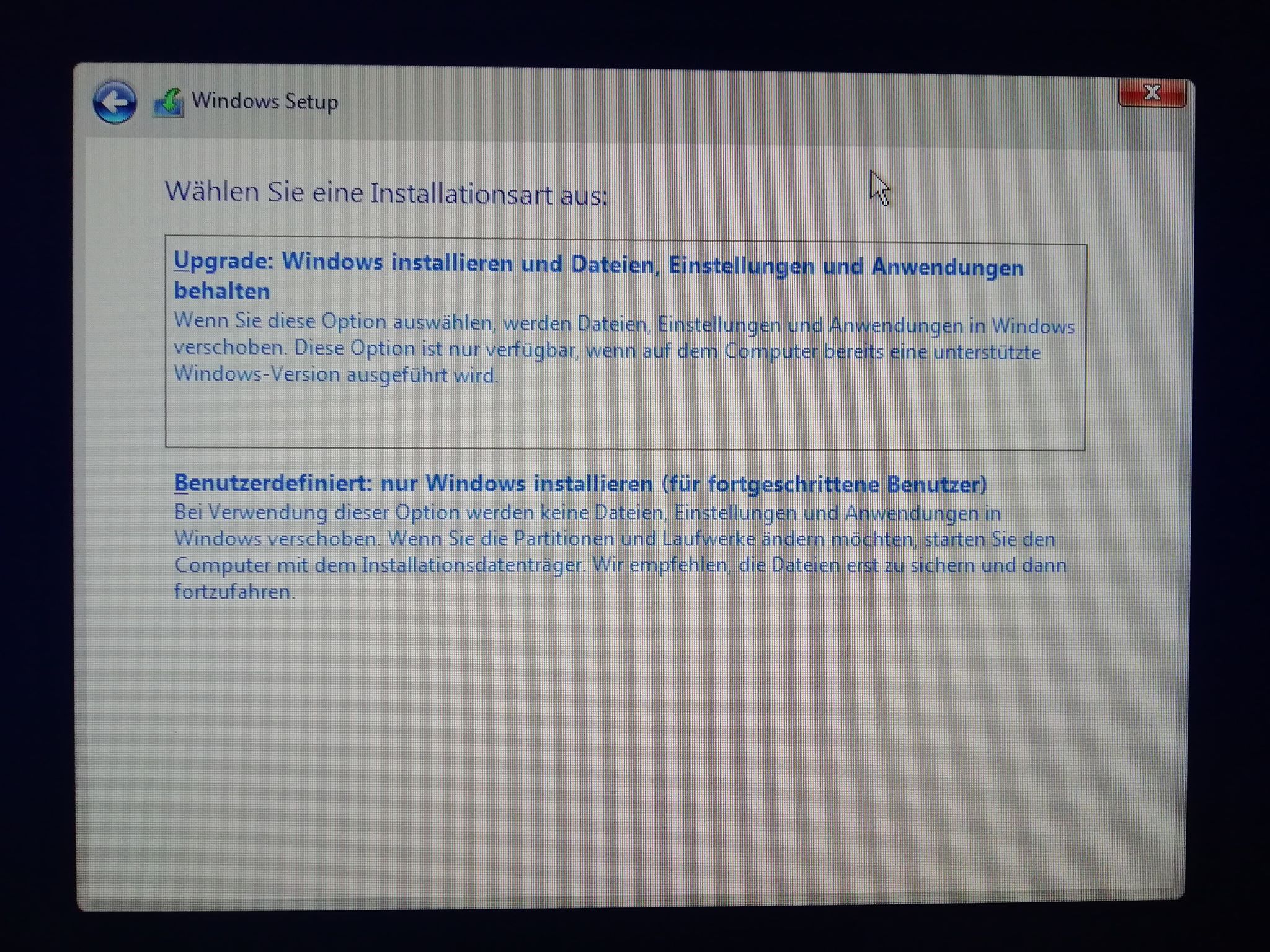Click 'Einstellungen und Anwendungen' in the Upgrade title

pyautogui.click(x=846, y=267)
